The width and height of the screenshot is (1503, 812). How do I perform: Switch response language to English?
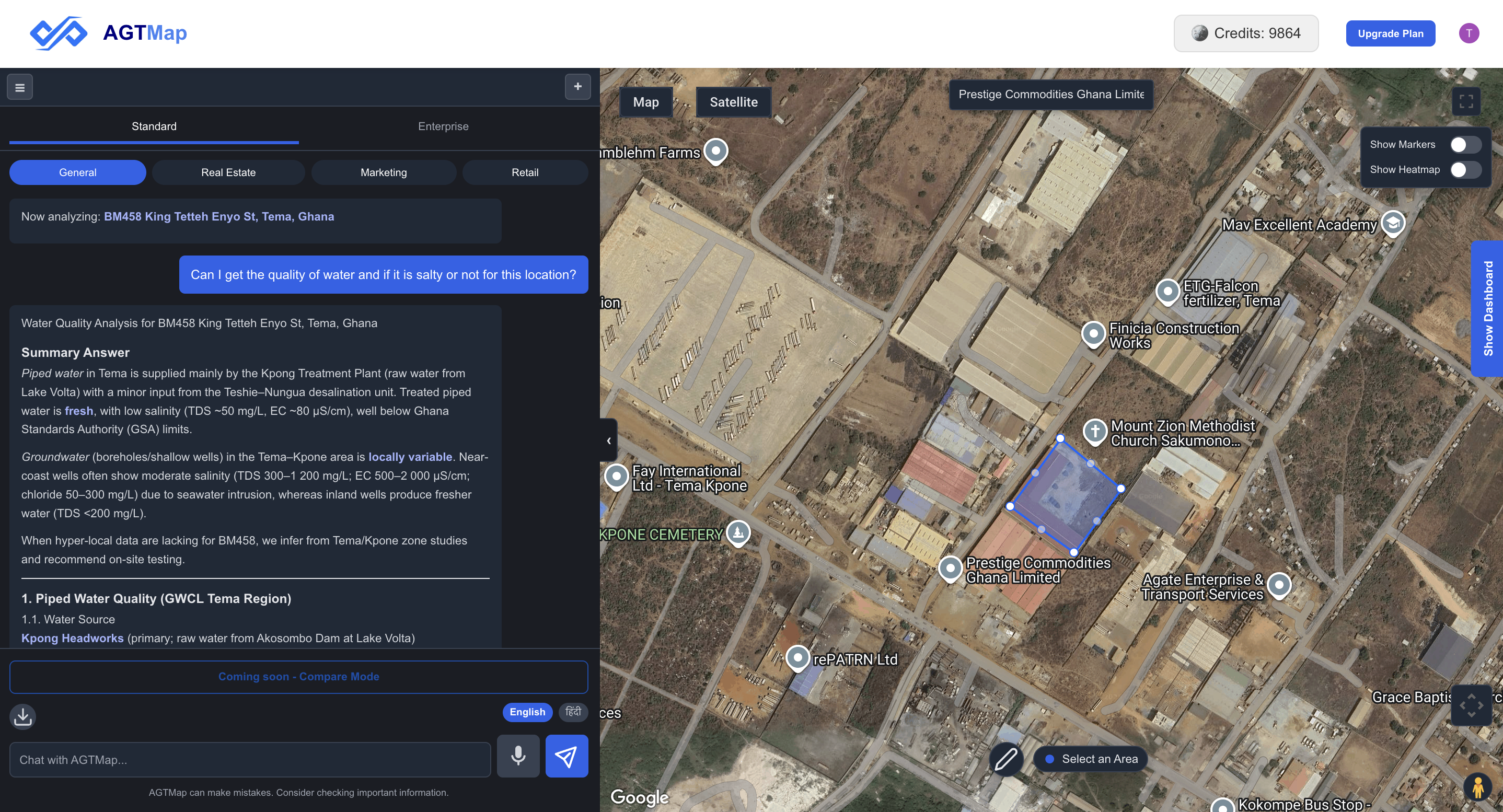pos(527,712)
